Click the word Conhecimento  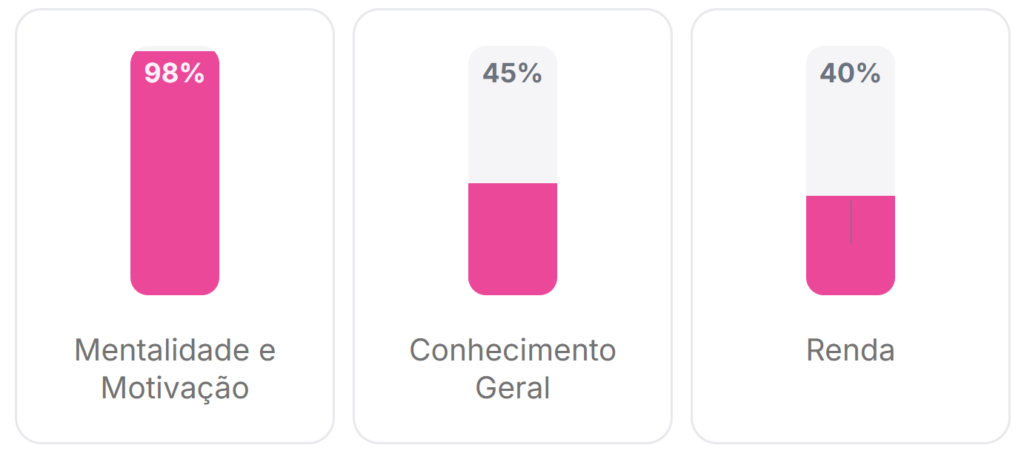tap(512, 351)
